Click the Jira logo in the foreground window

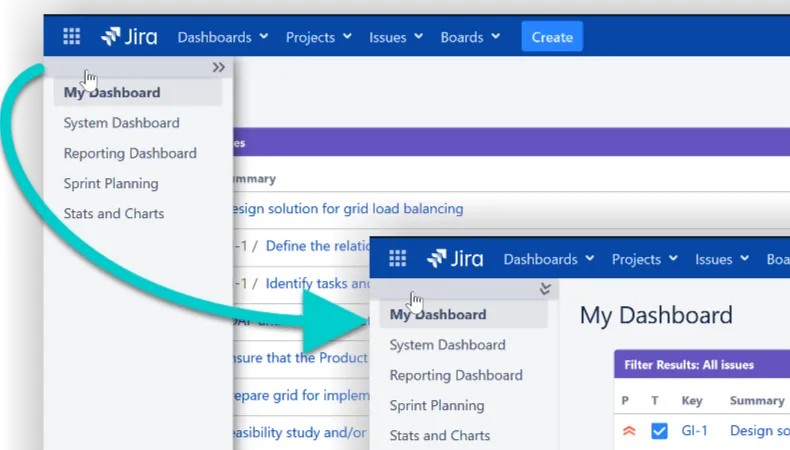[454, 259]
